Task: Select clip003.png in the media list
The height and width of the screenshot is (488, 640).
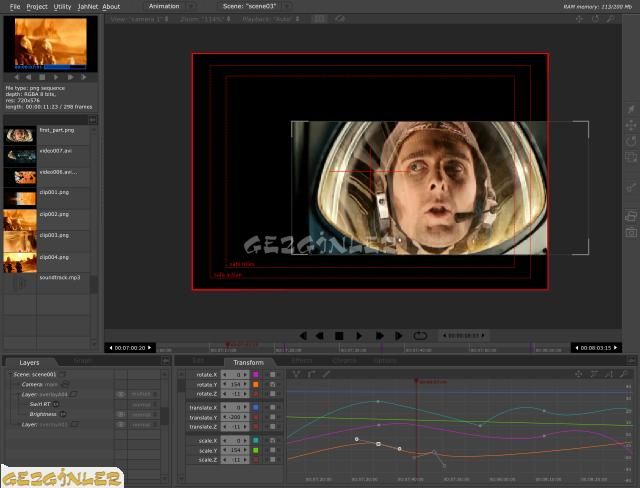Action: click(x=47, y=242)
